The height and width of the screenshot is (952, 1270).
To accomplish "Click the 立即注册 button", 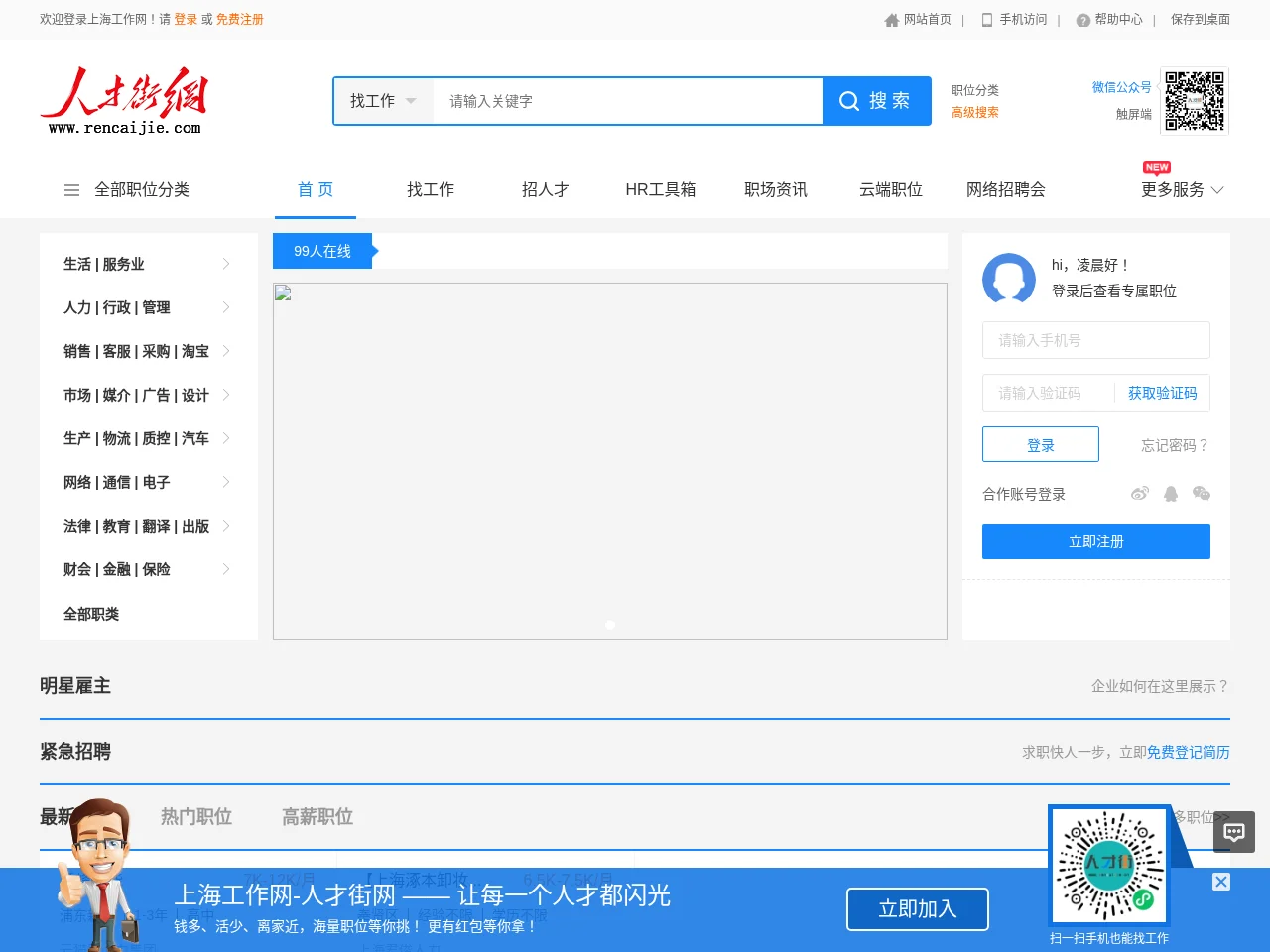I will pos(1096,541).
